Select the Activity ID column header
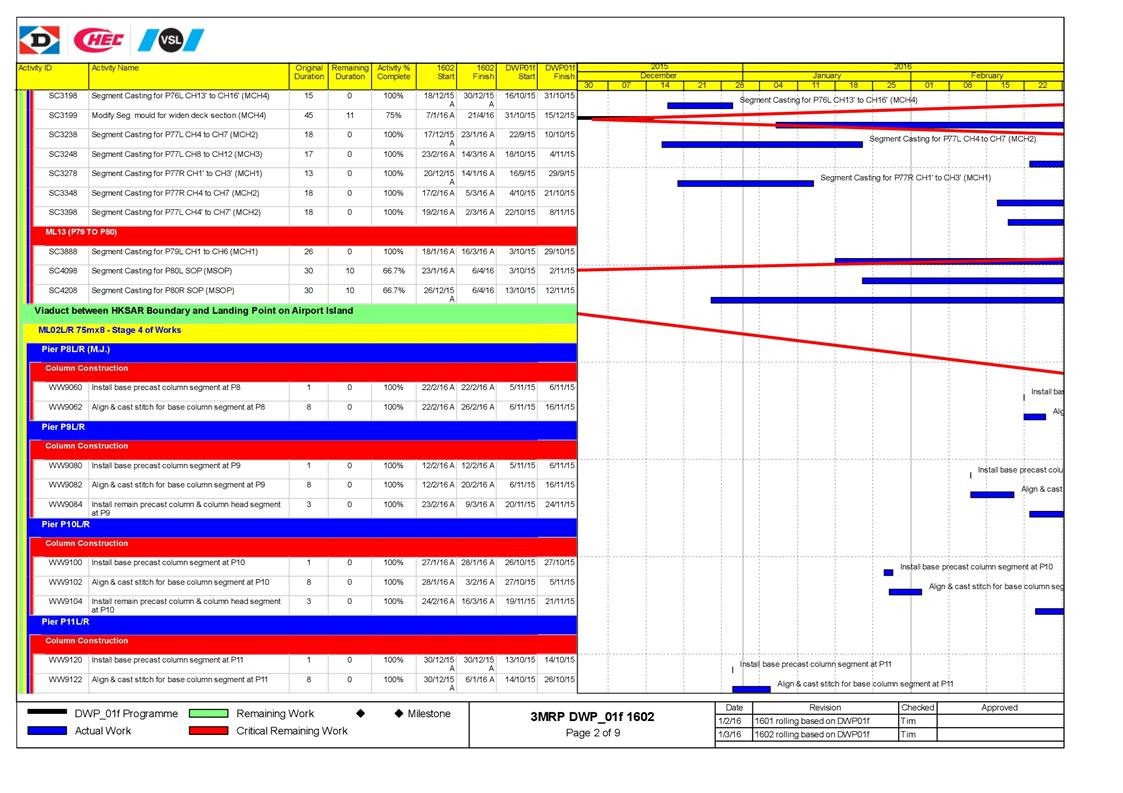Viewport: 1123px width, 793px height. pyautogui.click(x=52, y=76)
